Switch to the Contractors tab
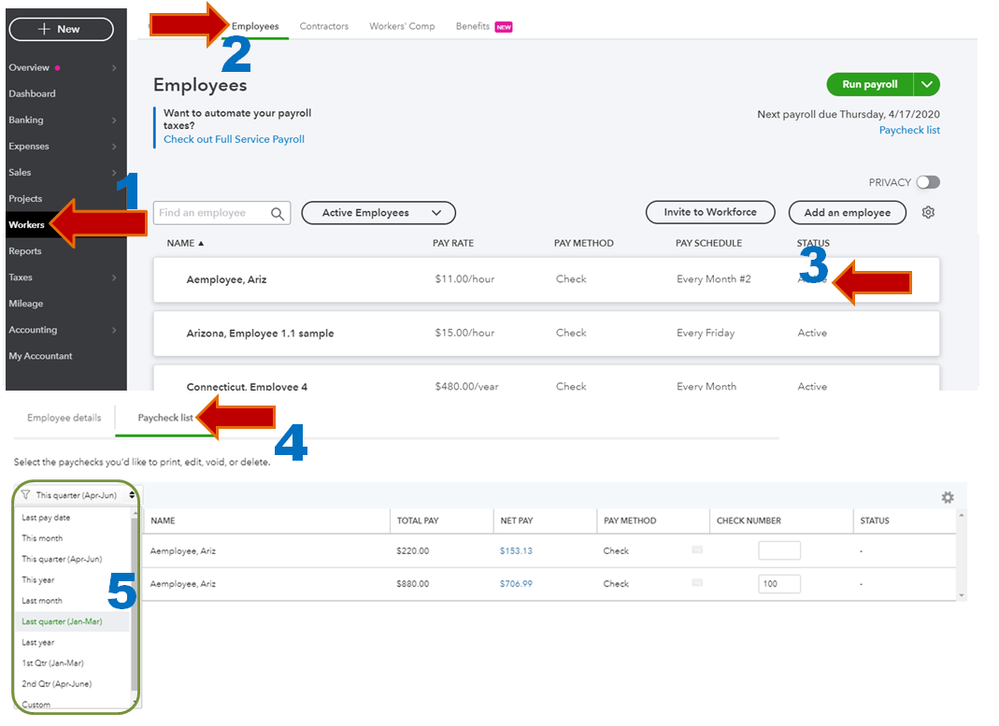Screen dimensions: 999x726 pos(324,27)
